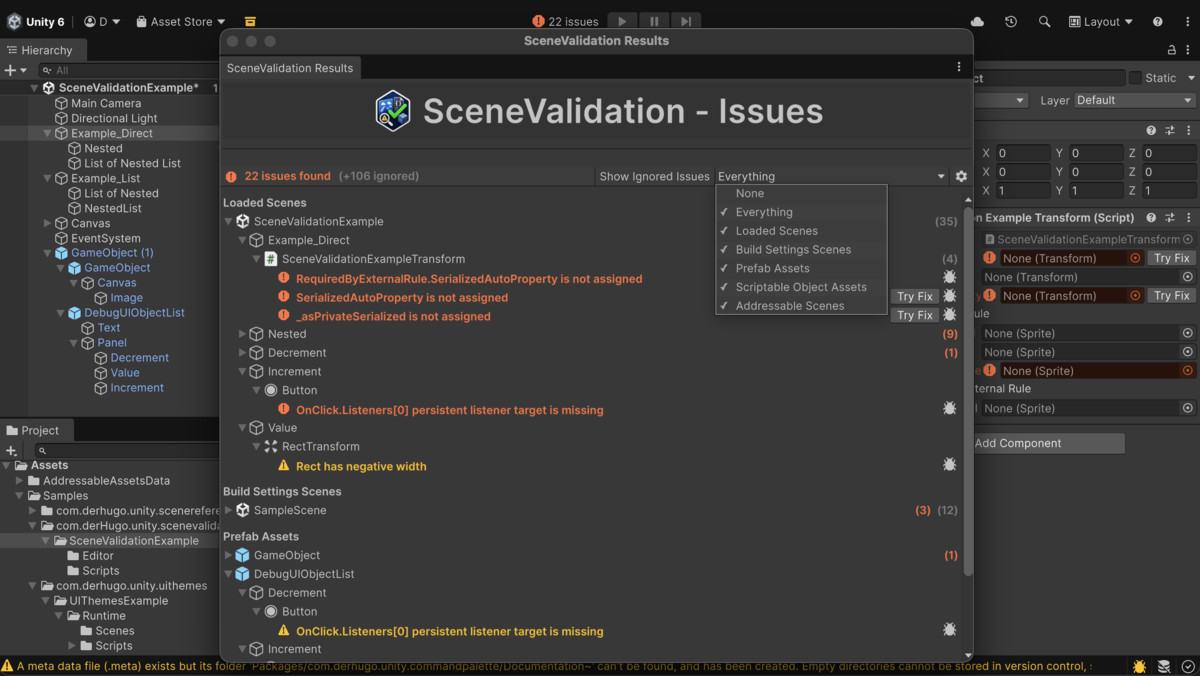Open the account D dropdown
The width and height of the screenshot is (1200, 676).
click(x=102, y=21)
